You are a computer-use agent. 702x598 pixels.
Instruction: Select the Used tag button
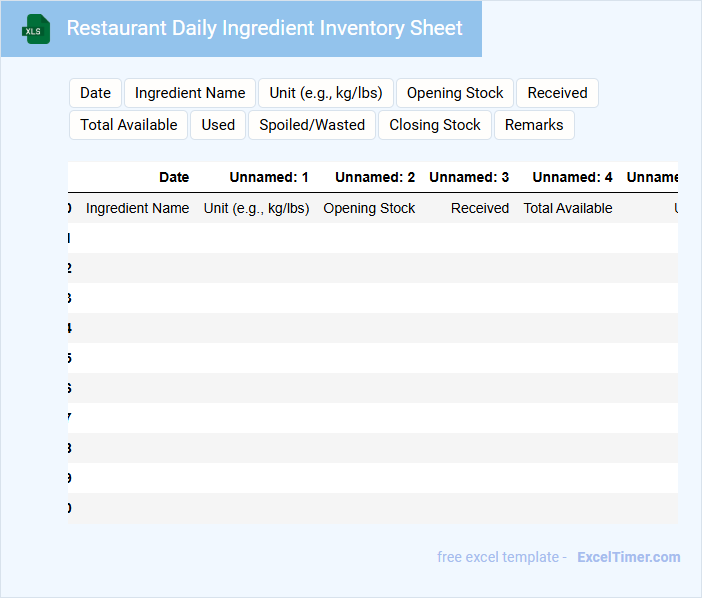tap(218, 125)
